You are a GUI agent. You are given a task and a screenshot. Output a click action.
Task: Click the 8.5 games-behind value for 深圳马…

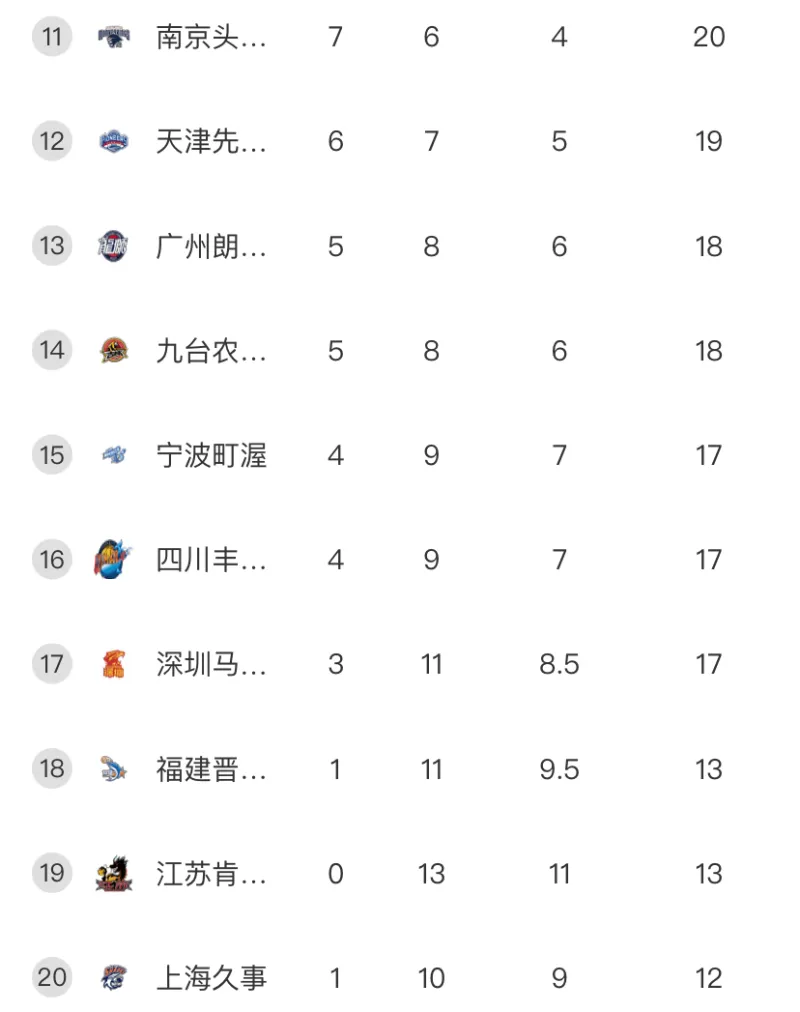click(x=559, y=664)
